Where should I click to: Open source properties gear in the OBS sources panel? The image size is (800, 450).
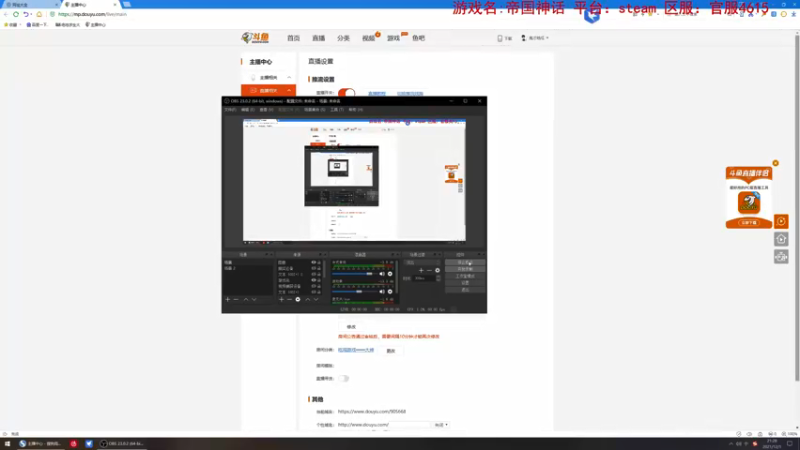pyautogui.click(x=298, y=299)
